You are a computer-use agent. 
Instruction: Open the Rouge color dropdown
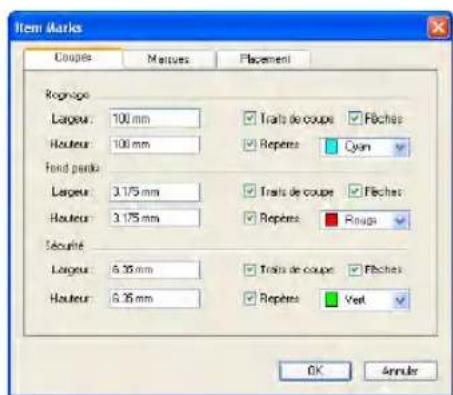pyautogui.click(x=365, y=220)
